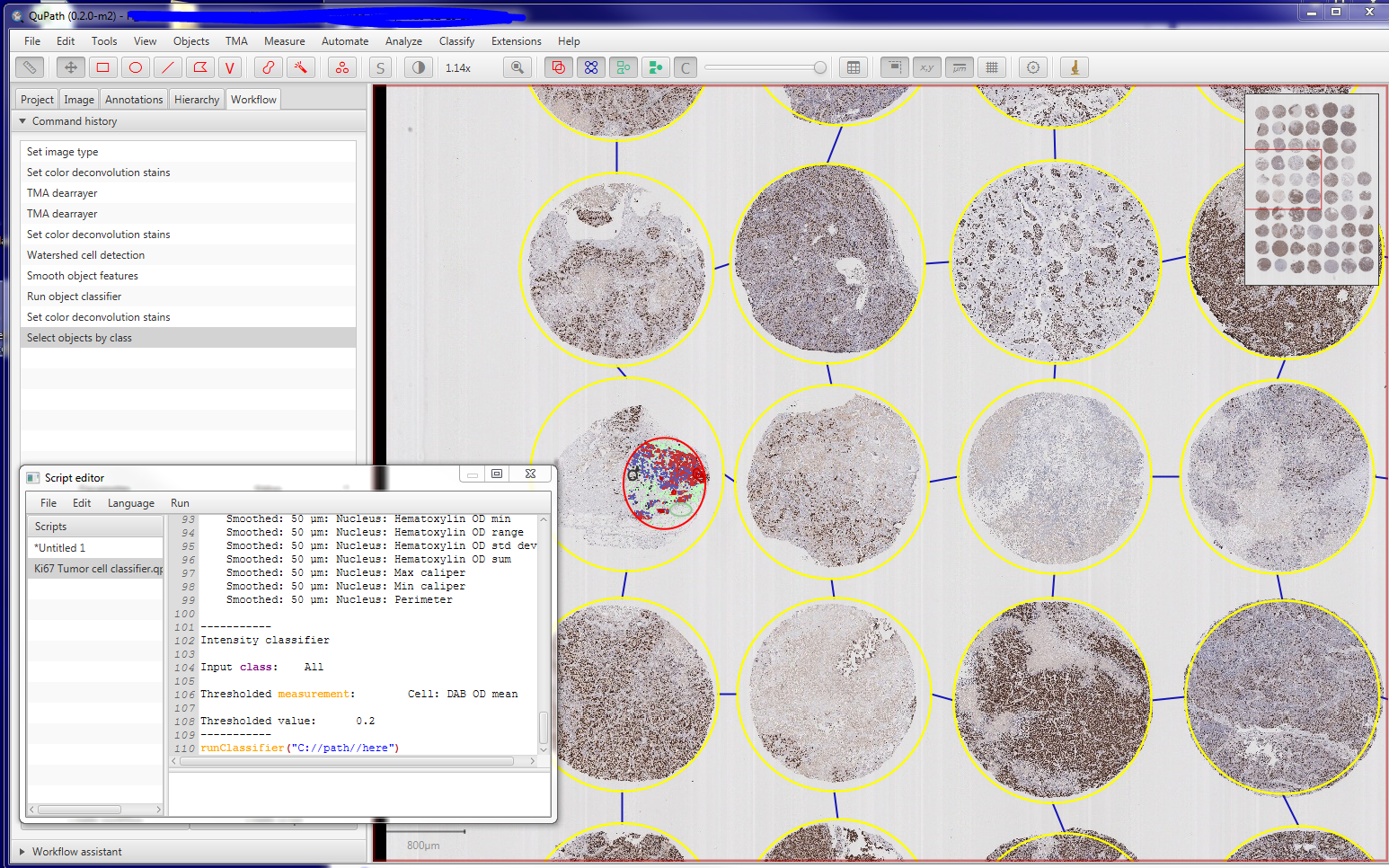Toggle the counting grid overlay

coord(992,67)
